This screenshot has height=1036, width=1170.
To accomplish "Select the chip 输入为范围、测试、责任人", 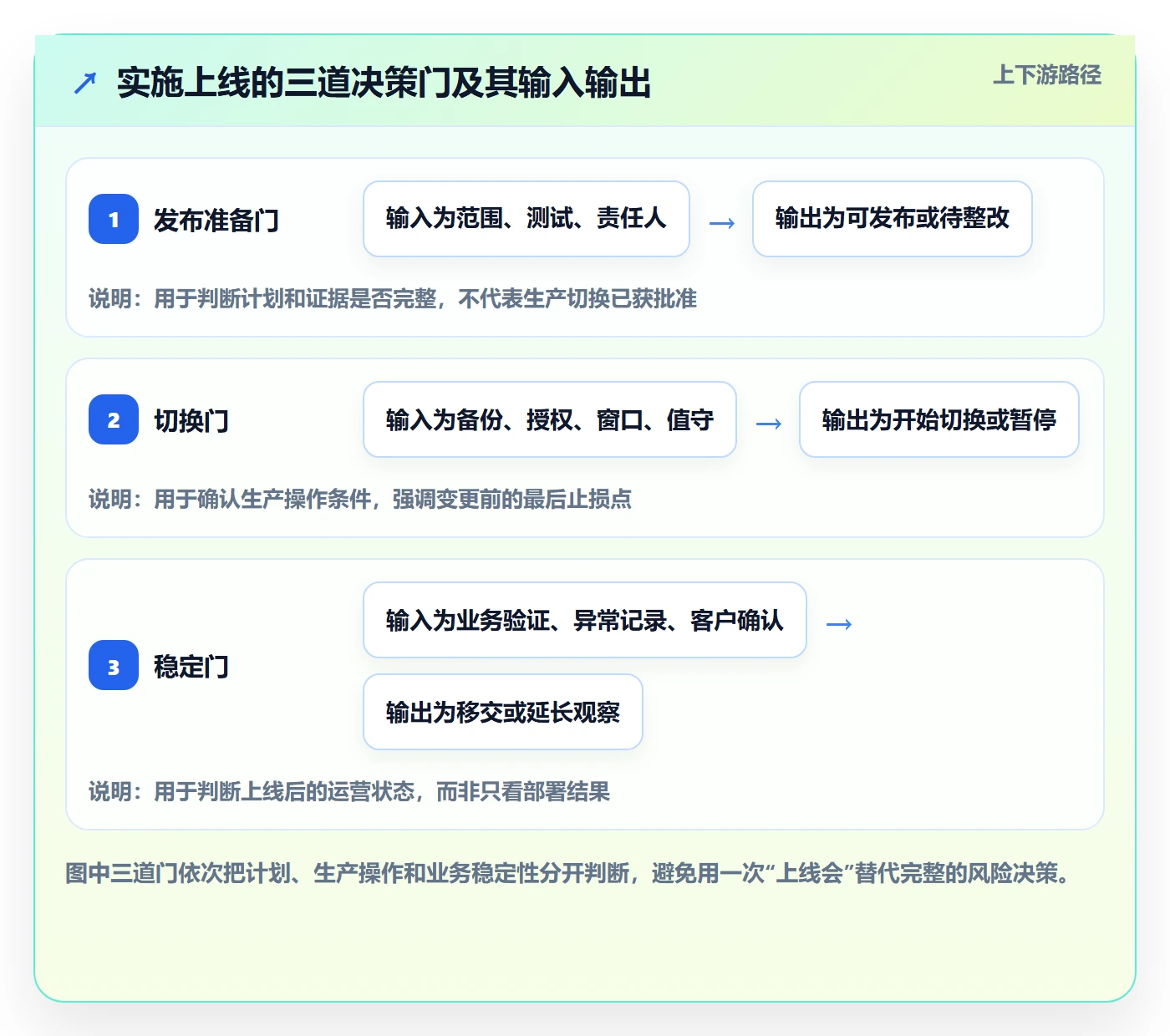I will [x=526, y=219].
